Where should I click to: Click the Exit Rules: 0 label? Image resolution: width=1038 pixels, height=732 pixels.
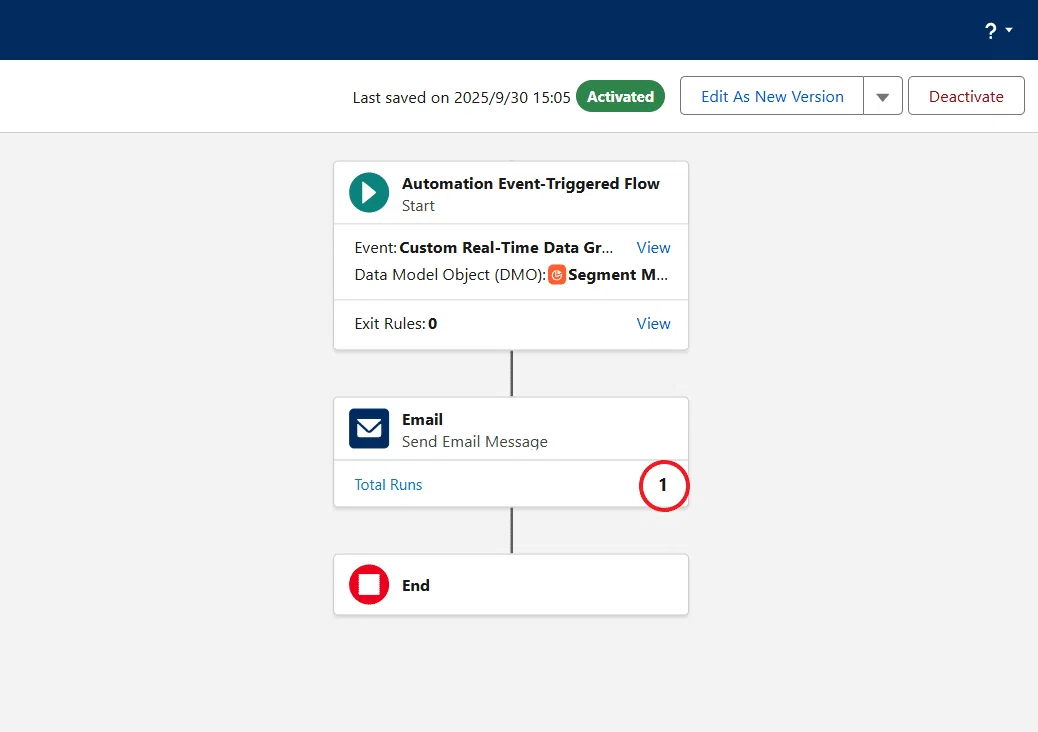(396, 324)
